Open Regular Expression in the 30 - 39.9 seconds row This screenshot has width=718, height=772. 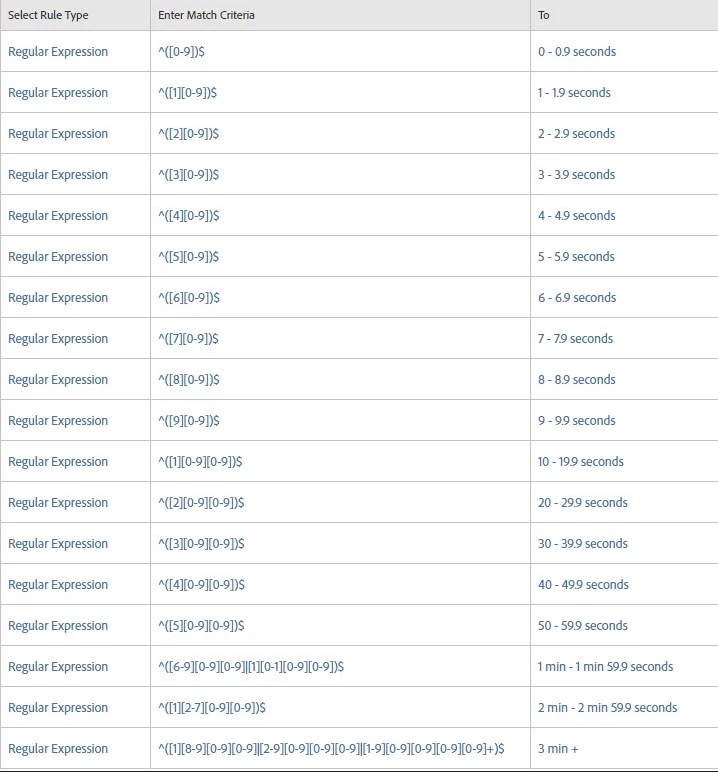click(58, 544)
